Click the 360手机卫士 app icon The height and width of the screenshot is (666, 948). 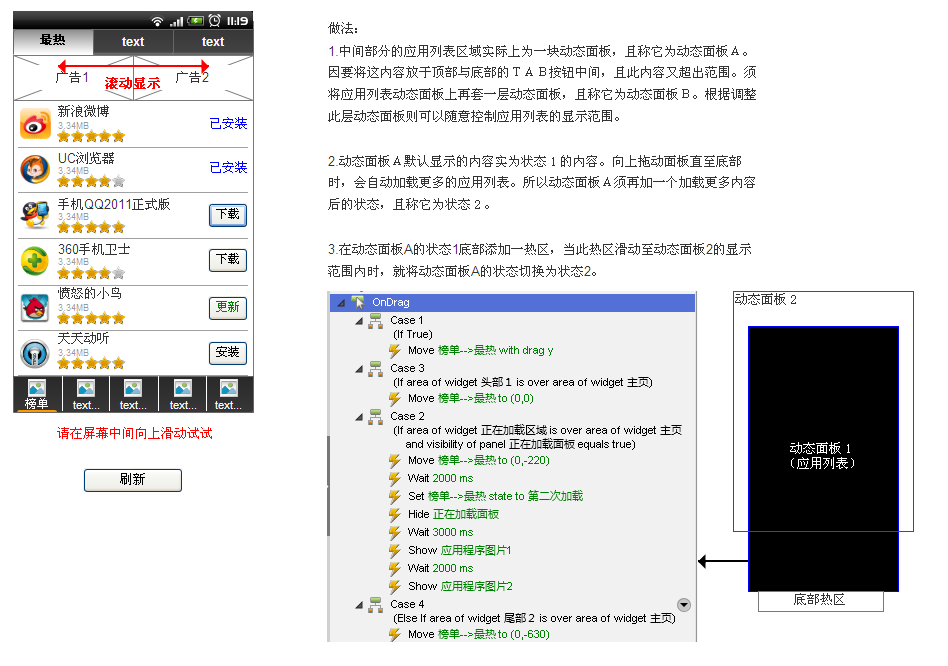[x=35, y=261]
